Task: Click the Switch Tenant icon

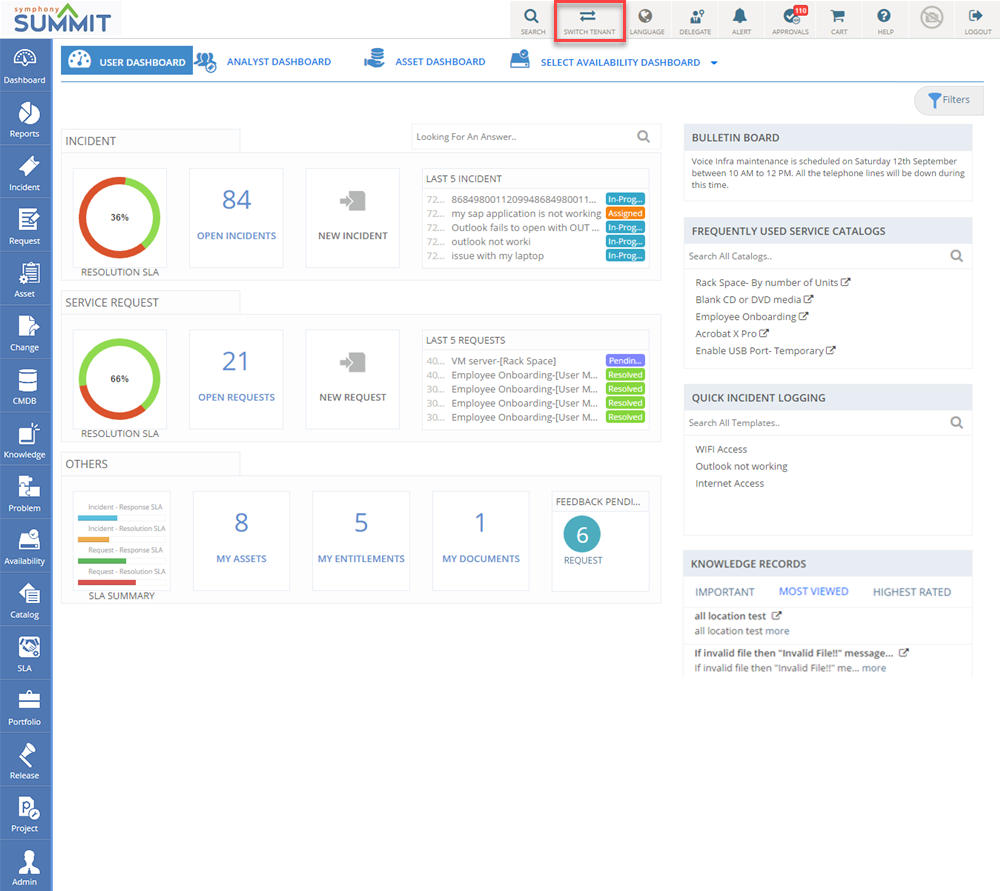Action: [588, 20]
